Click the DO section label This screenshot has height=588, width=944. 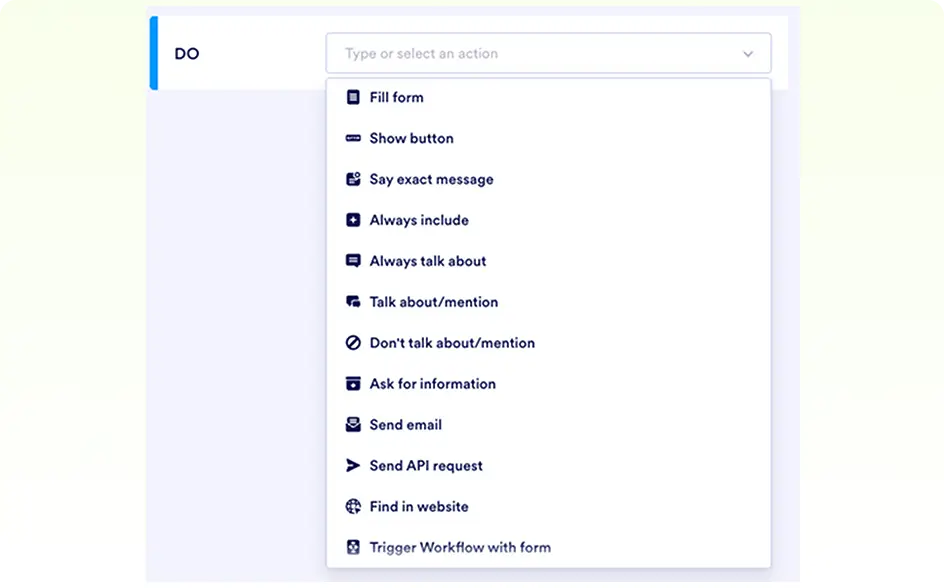click(187, 54)
